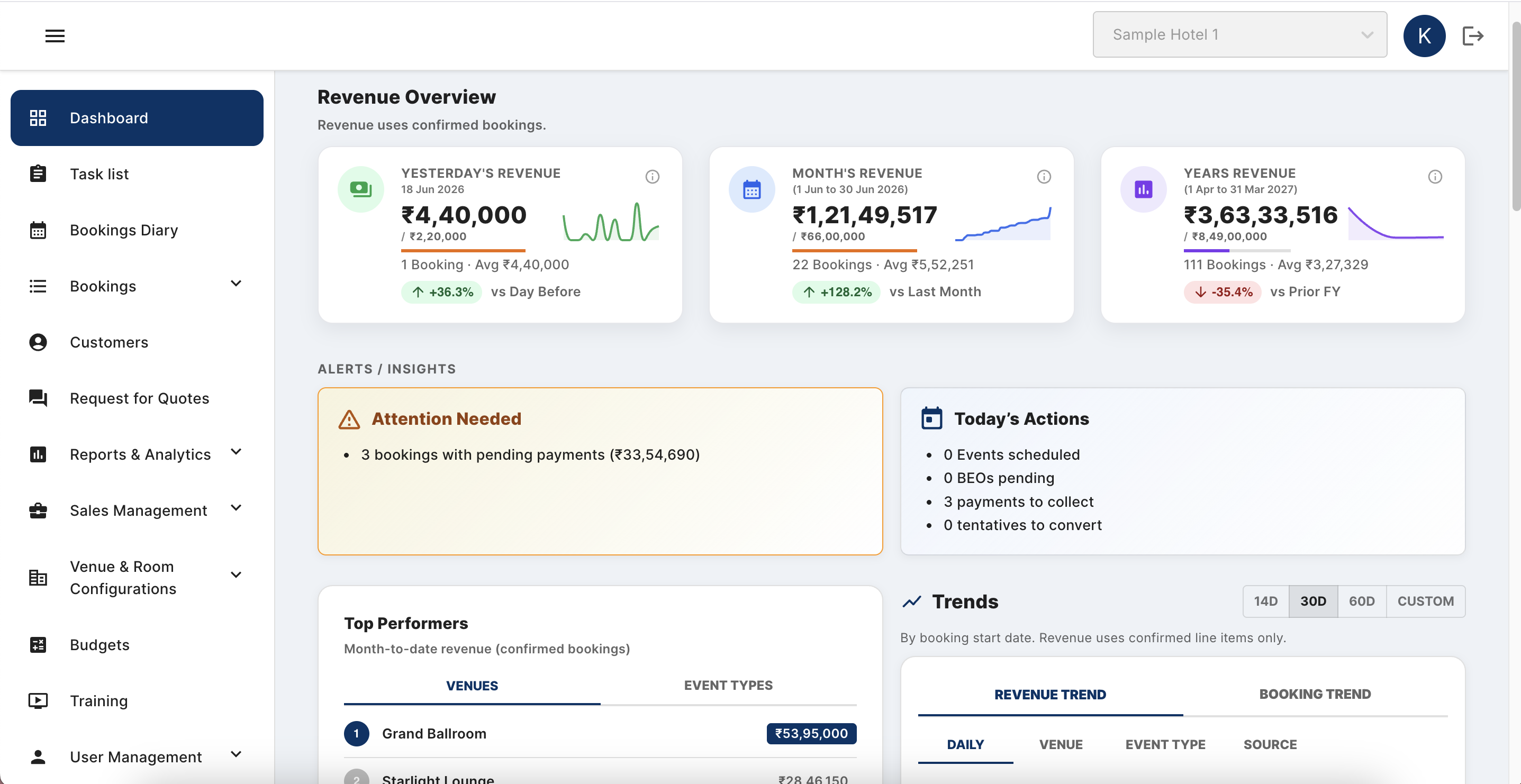The width and height of the screenshot is (1521, 784).
Task: Click info icon on Month's Revenue card
Action: tap(1043, 177)
